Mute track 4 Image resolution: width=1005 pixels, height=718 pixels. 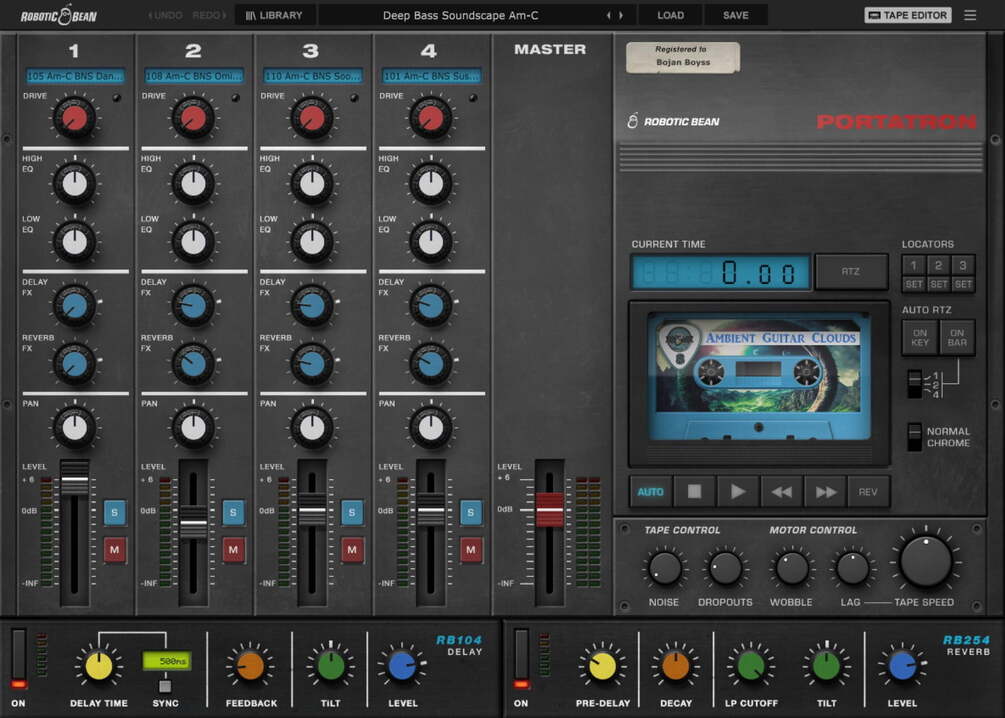[471, 549]
